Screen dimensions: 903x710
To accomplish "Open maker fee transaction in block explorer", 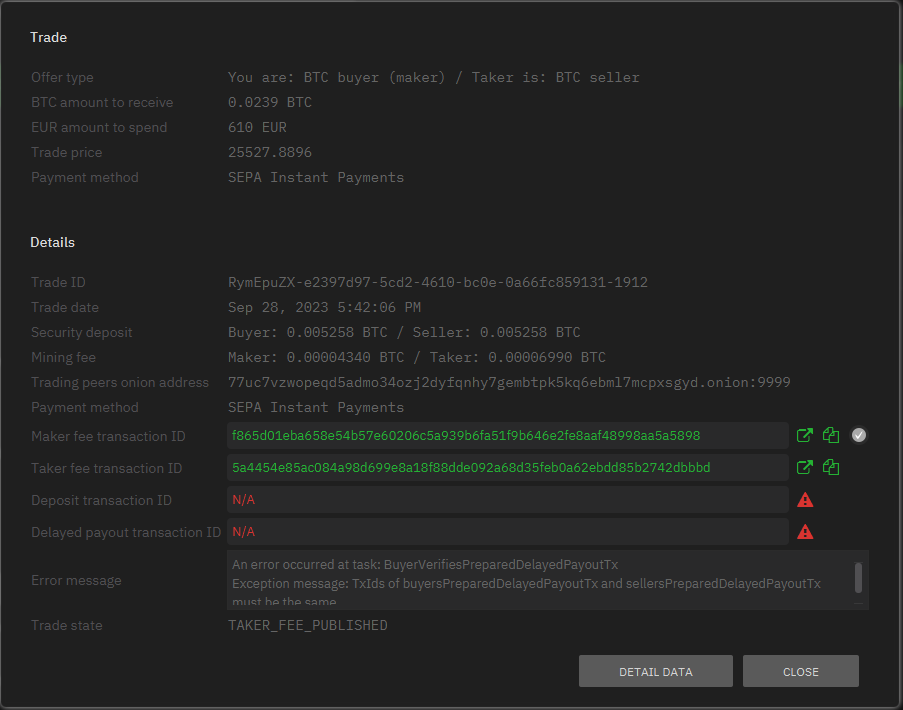I will click(x=805, y=435).
